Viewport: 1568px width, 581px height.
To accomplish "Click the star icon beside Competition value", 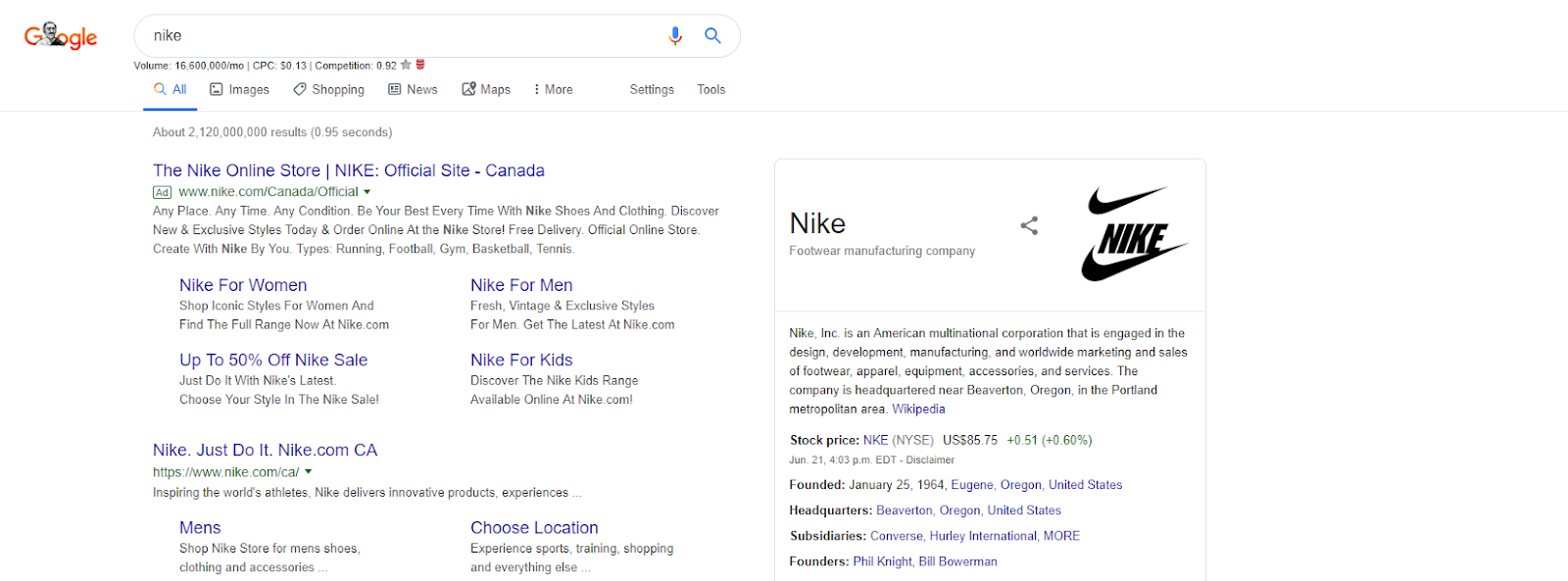I will click(406, 65).
